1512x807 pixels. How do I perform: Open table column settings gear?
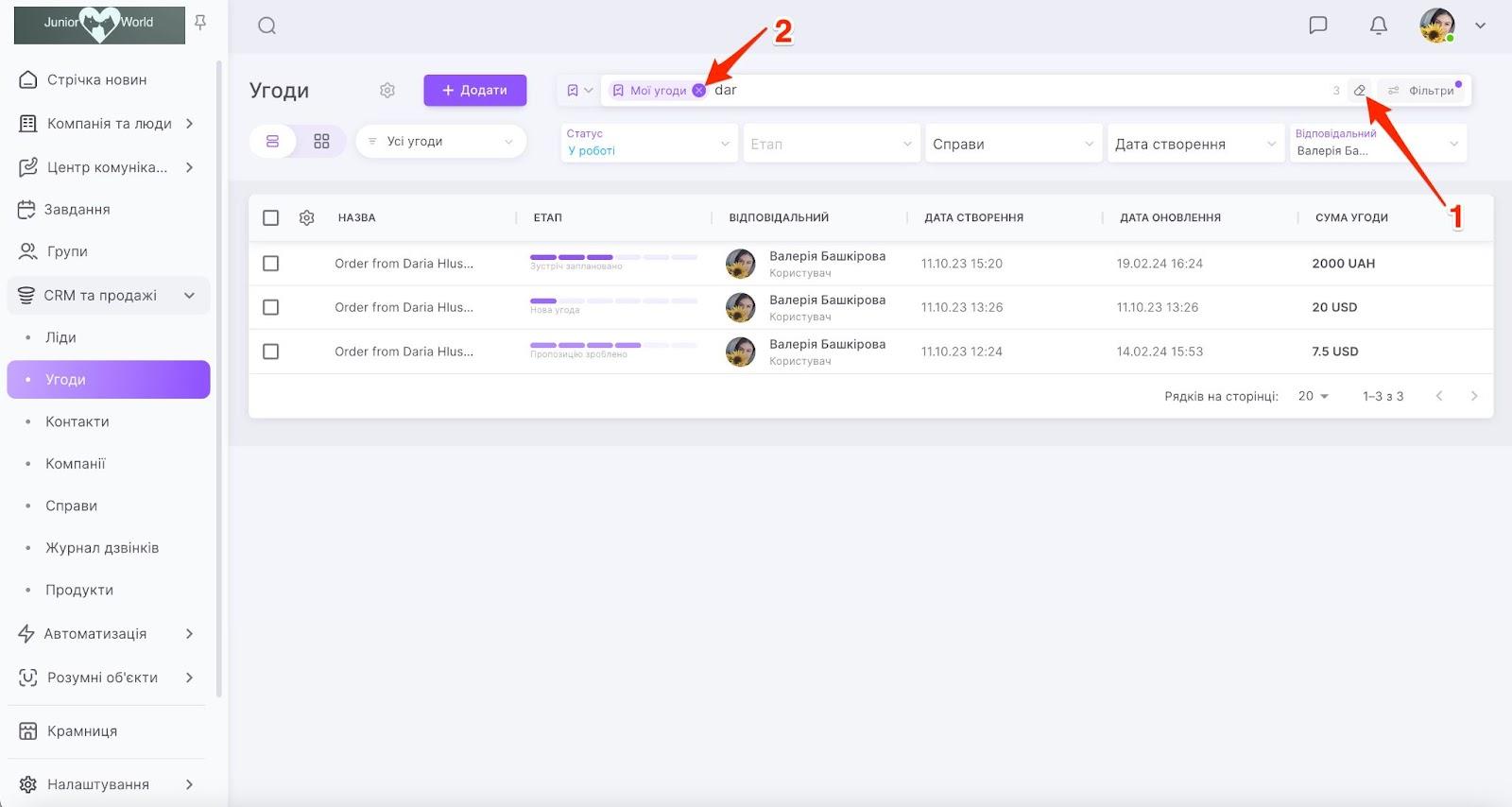pos(306,218)
